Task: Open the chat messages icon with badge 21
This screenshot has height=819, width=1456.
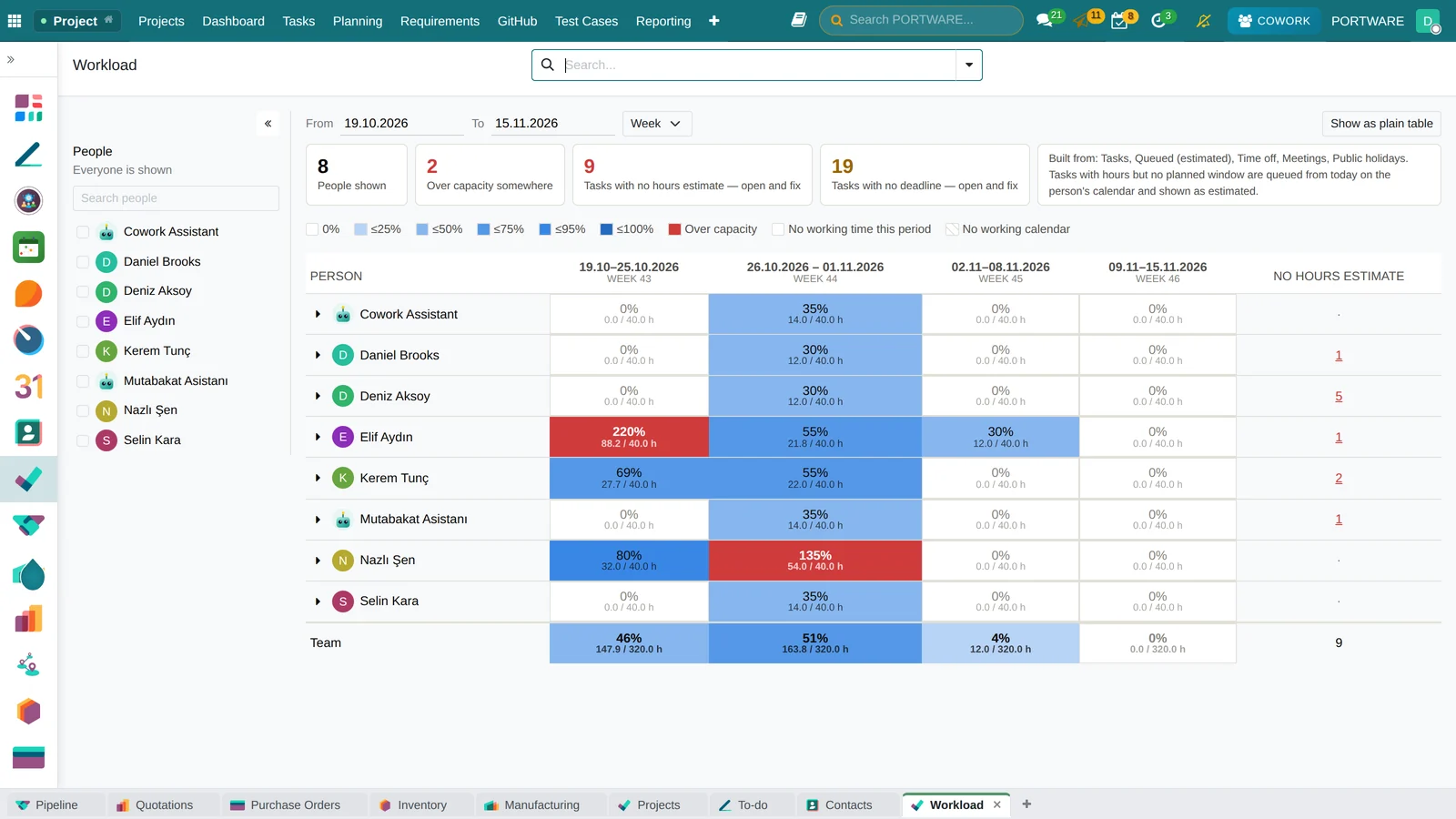Action: pos(1045,20)
